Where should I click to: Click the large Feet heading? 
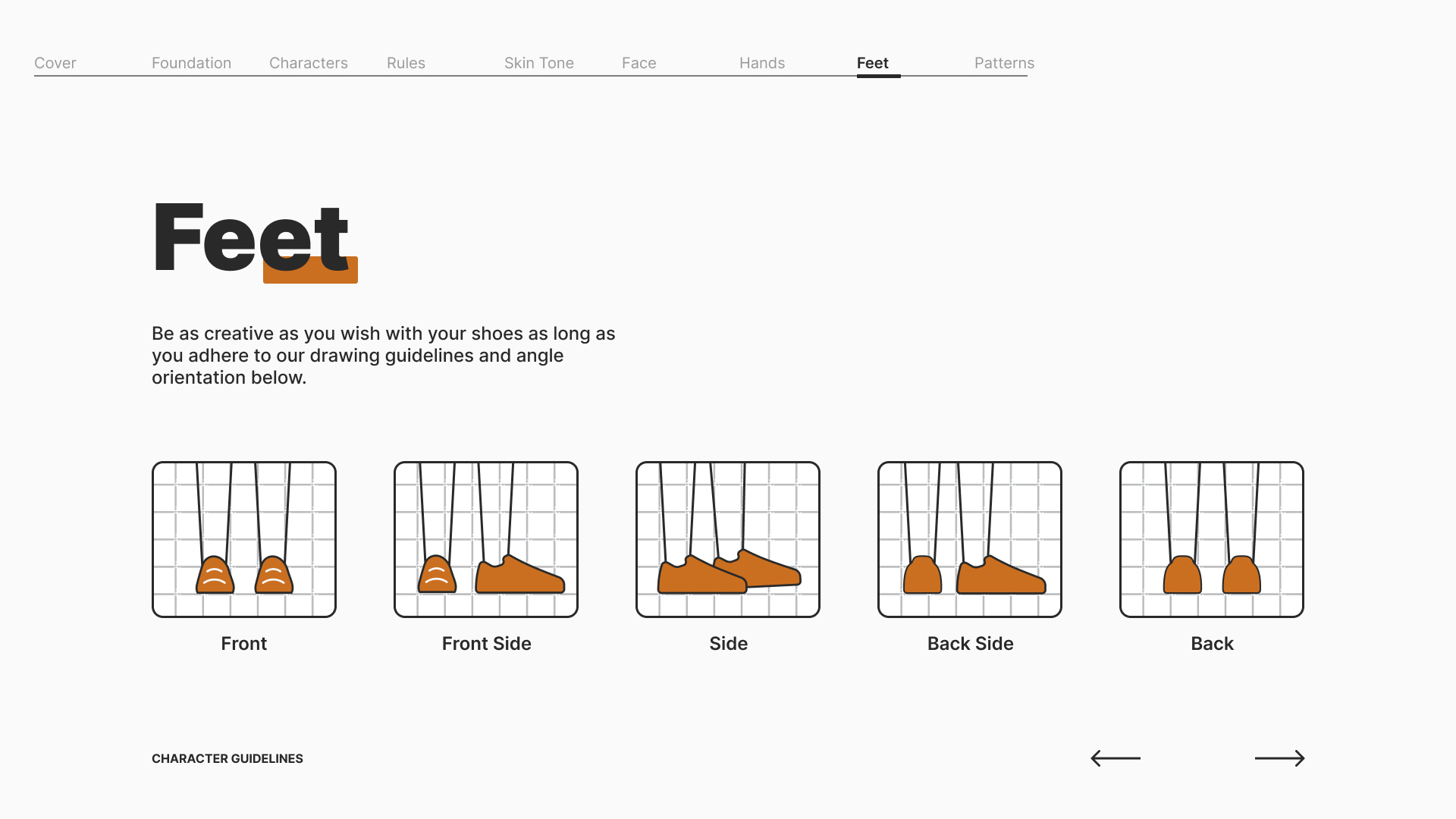coord(252,237)
